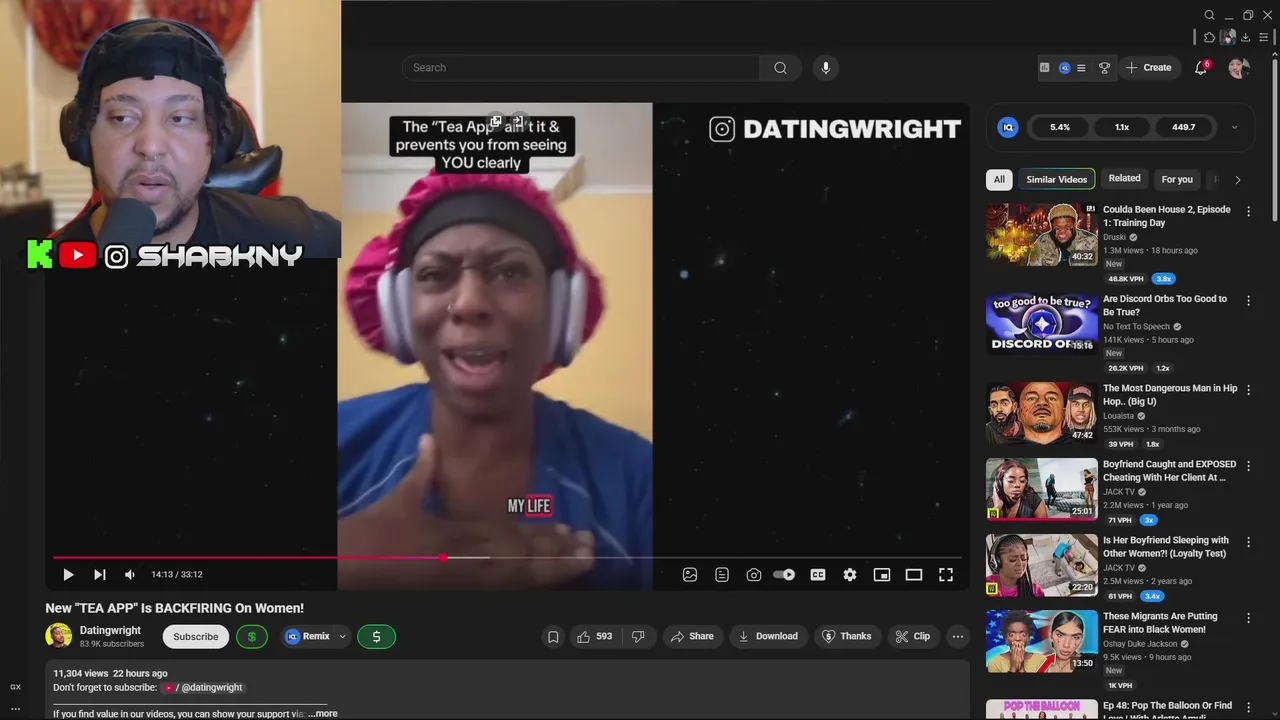Like the video (593)

[x=595, y=636]
